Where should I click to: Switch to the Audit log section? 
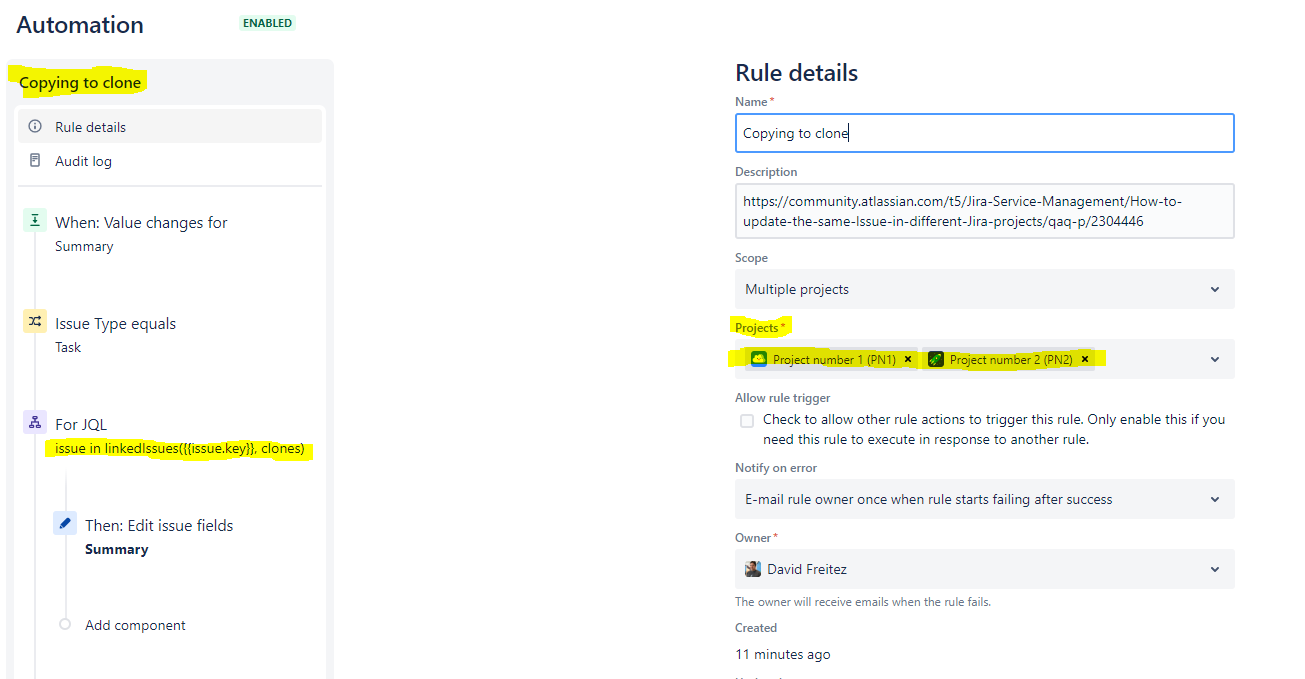pos(83,161)
